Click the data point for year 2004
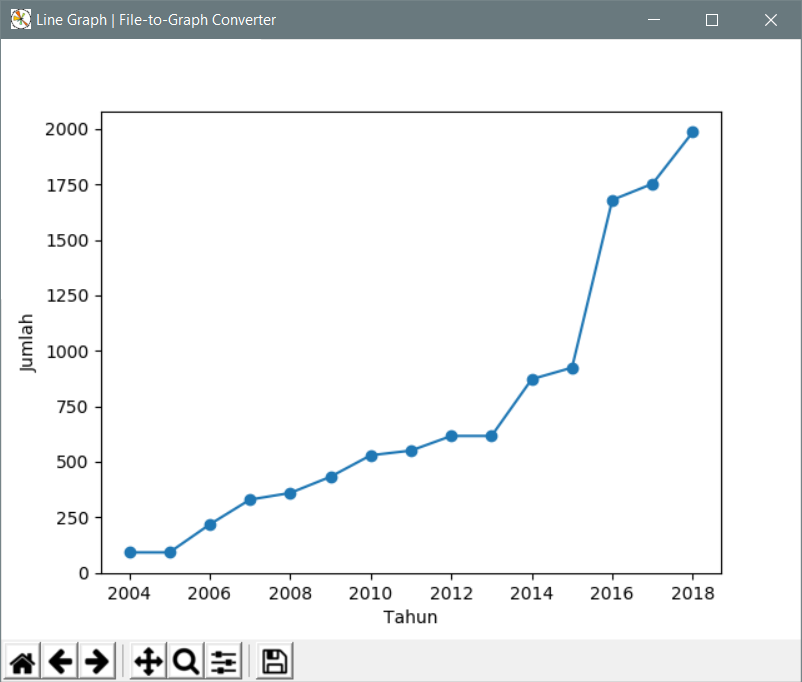The image size is (802, 682). coord(130,552)
